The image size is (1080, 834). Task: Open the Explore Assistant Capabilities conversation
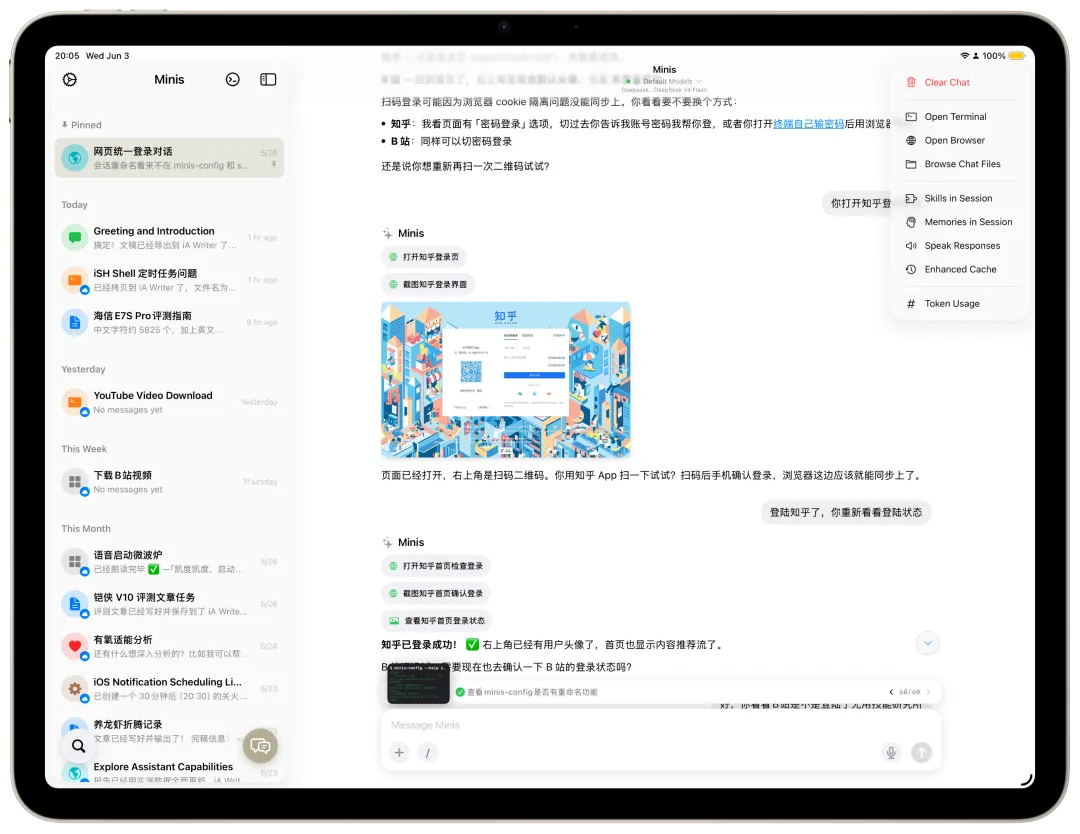point(169,772)
